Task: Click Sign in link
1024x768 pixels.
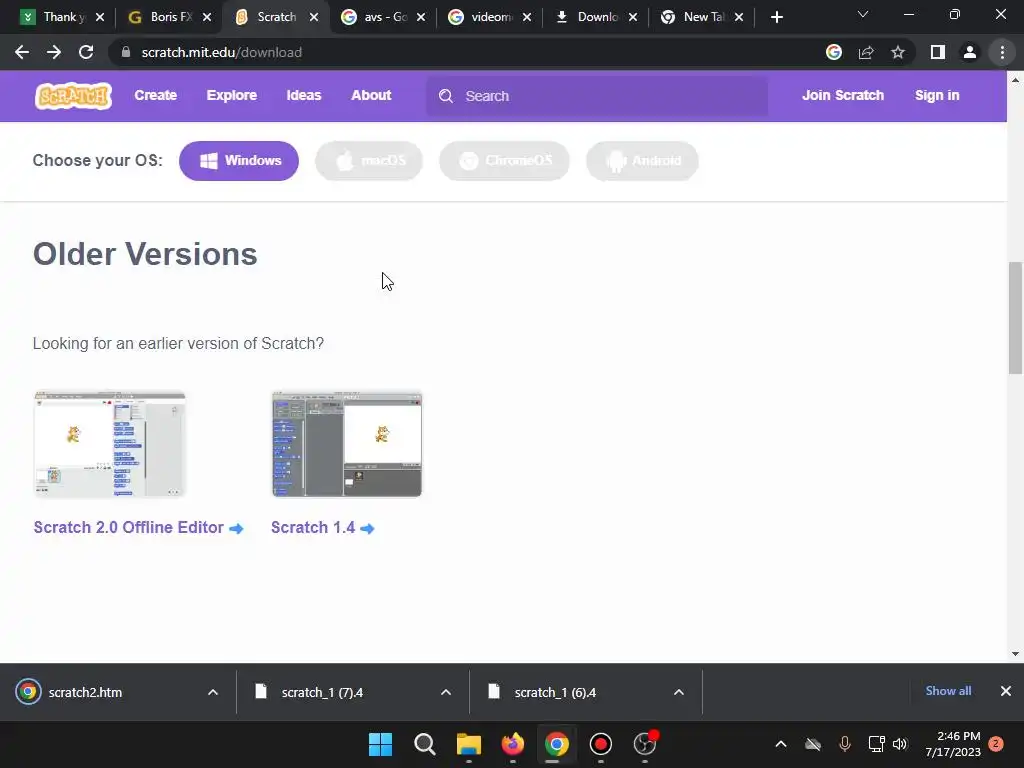Action: tap(936, 95)
